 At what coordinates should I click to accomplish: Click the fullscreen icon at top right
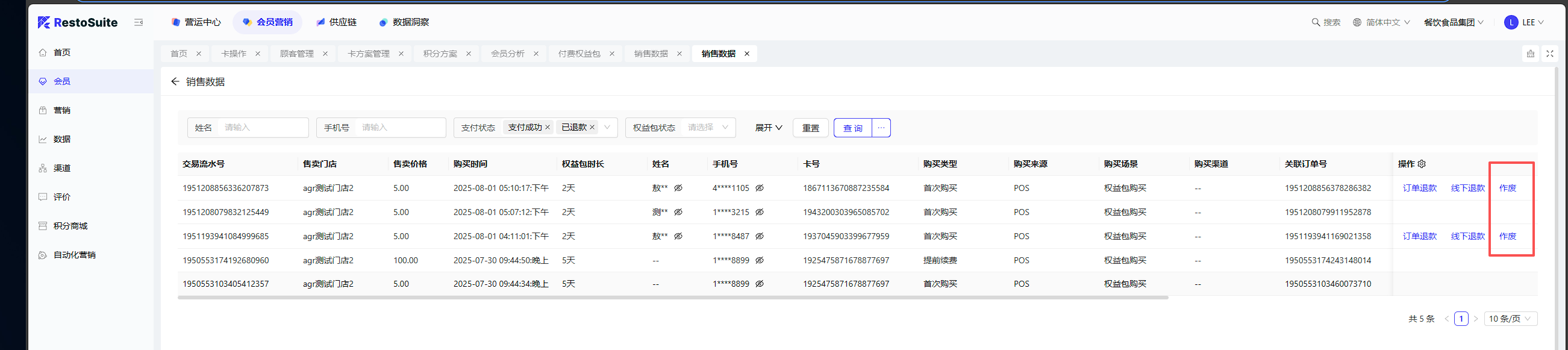[x=1550, y=54]
